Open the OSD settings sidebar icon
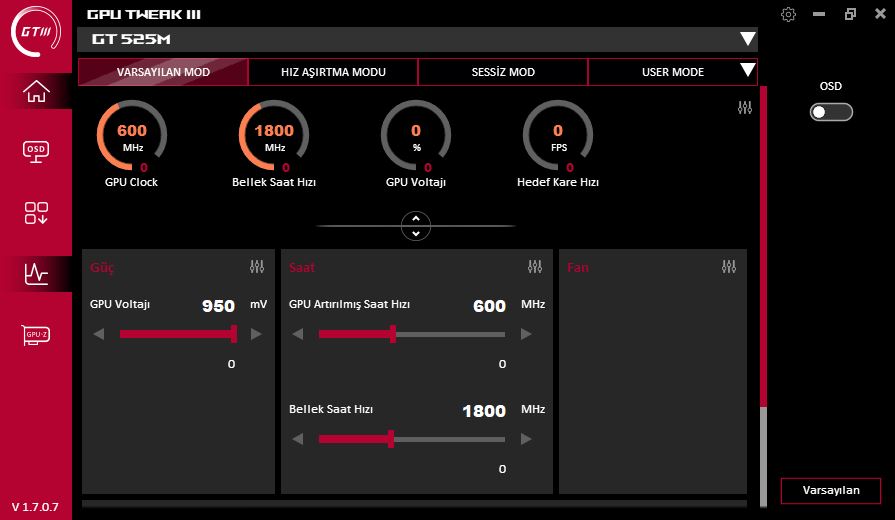Image resolution: width=895 pixels, height=520 pixels. (x=36, y=152)
